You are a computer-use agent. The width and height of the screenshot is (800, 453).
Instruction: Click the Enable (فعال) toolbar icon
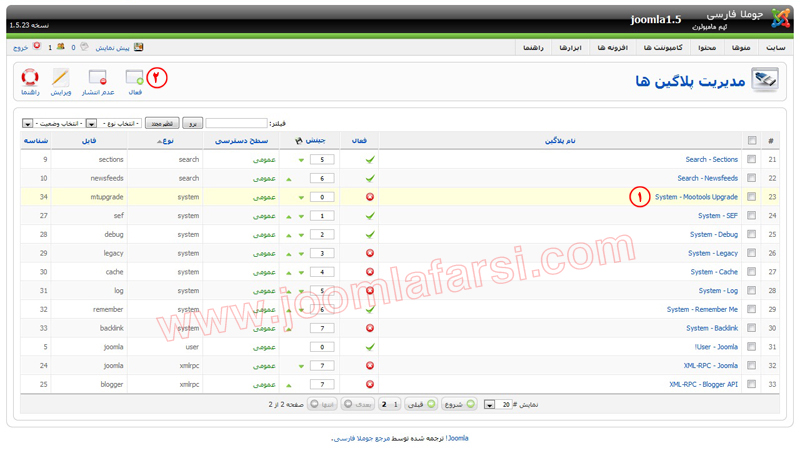134,78
